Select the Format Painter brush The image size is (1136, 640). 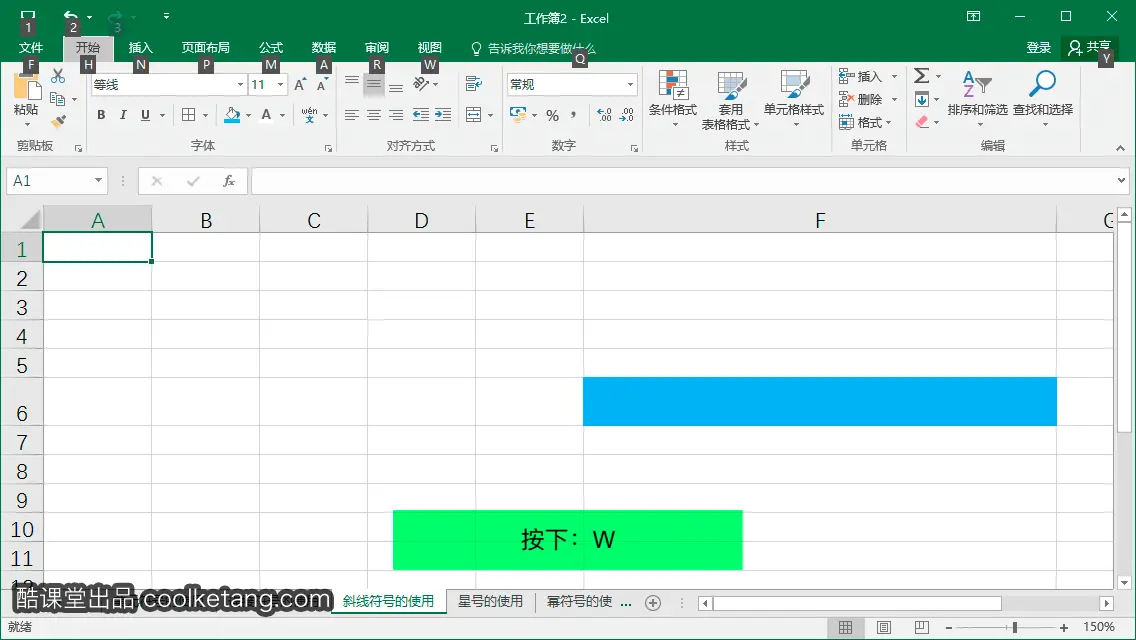point(58,121)
